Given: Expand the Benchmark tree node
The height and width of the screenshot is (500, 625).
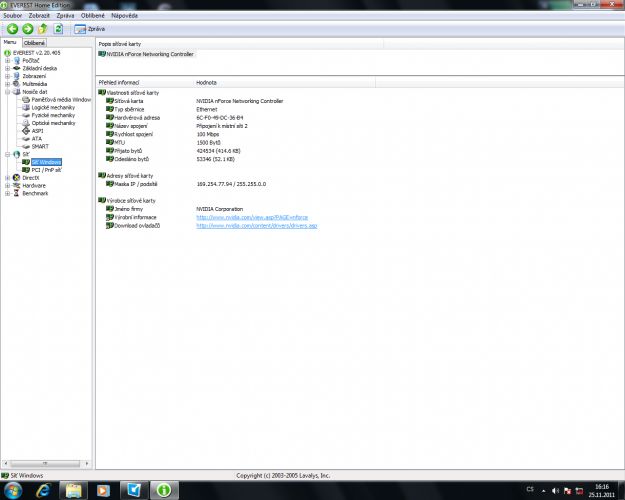Looking at the screenshot, I should 7,193.
